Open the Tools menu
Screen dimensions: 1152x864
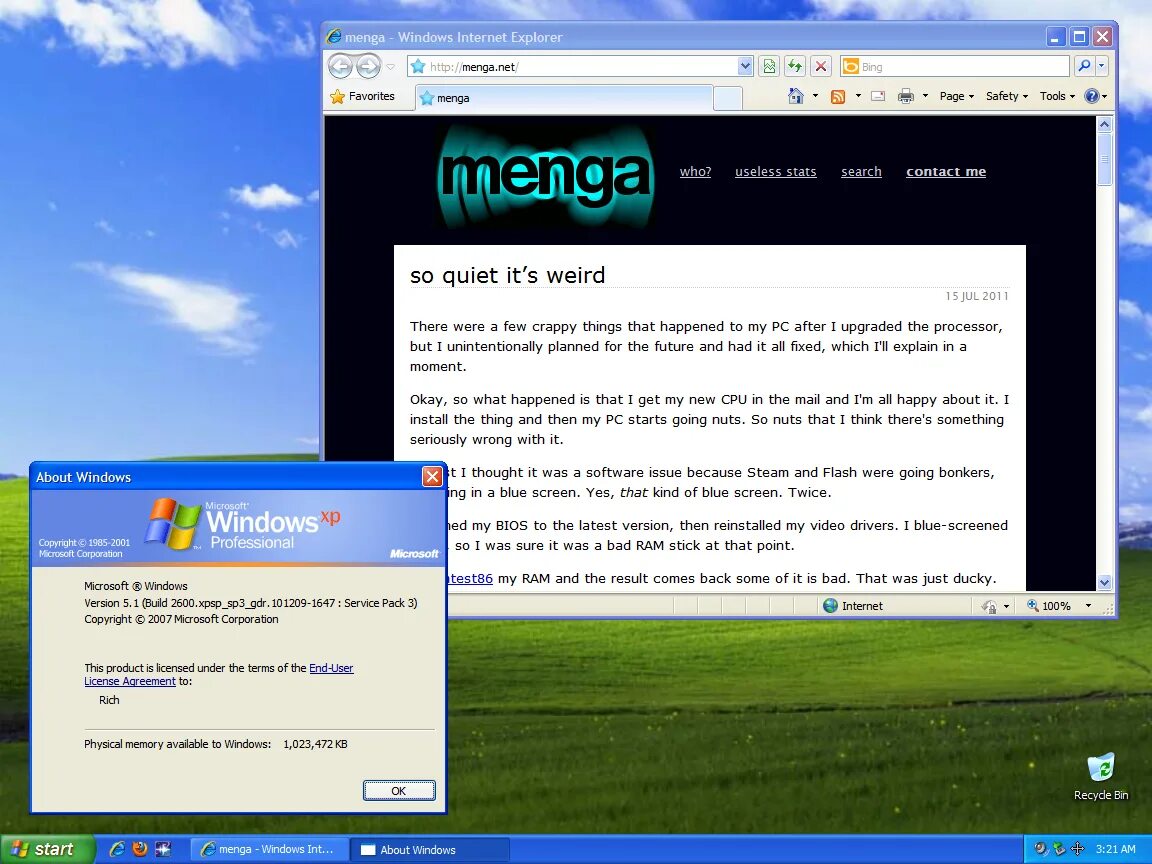point(1057,96)
